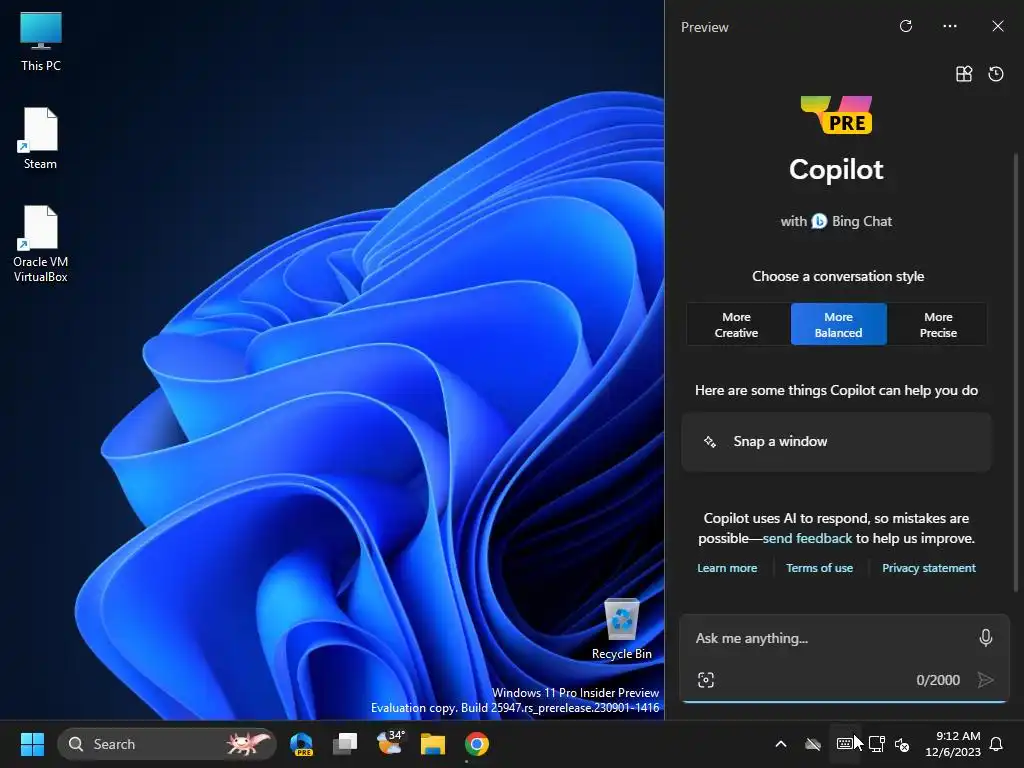Select the Recycle Bin desktop icon
Image resolution: width=1024 pixels, height=768 pixels.
click(622, 629)
